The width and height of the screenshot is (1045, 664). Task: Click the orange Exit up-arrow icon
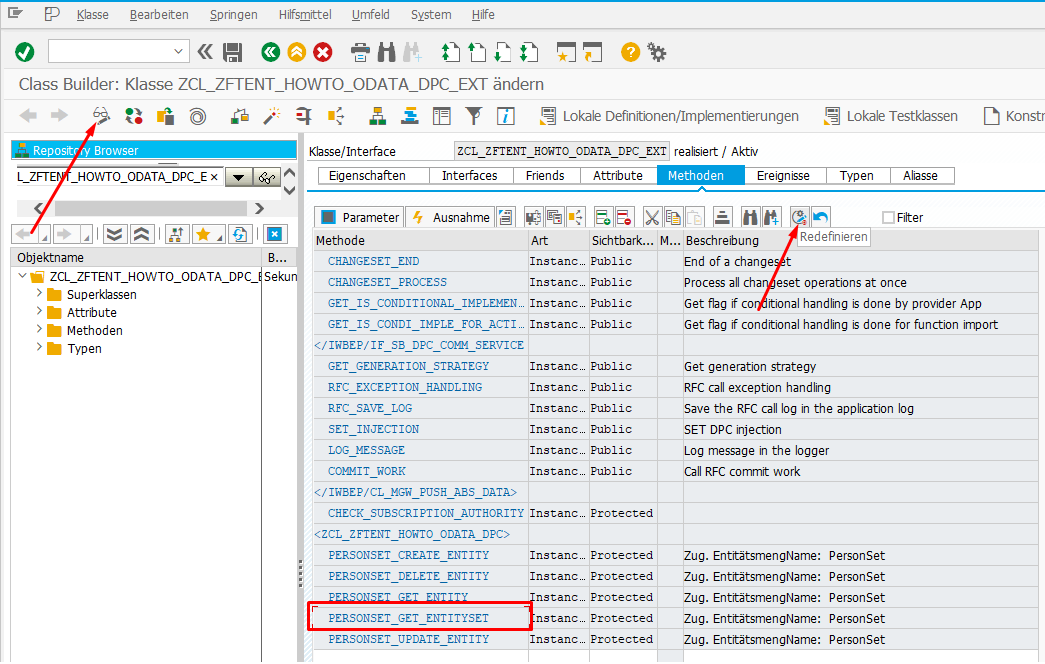click(297, 52)
